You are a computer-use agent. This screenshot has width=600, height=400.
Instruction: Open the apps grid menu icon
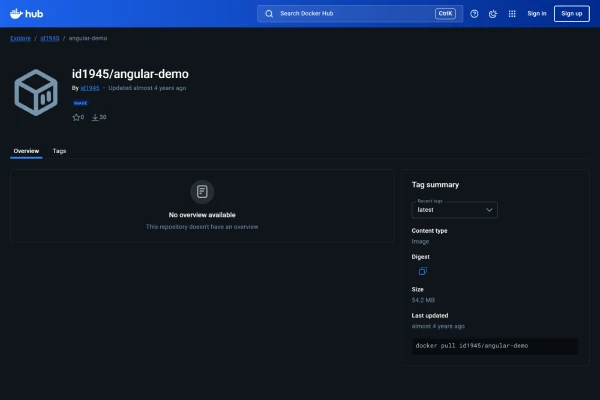tap(512, 14)
